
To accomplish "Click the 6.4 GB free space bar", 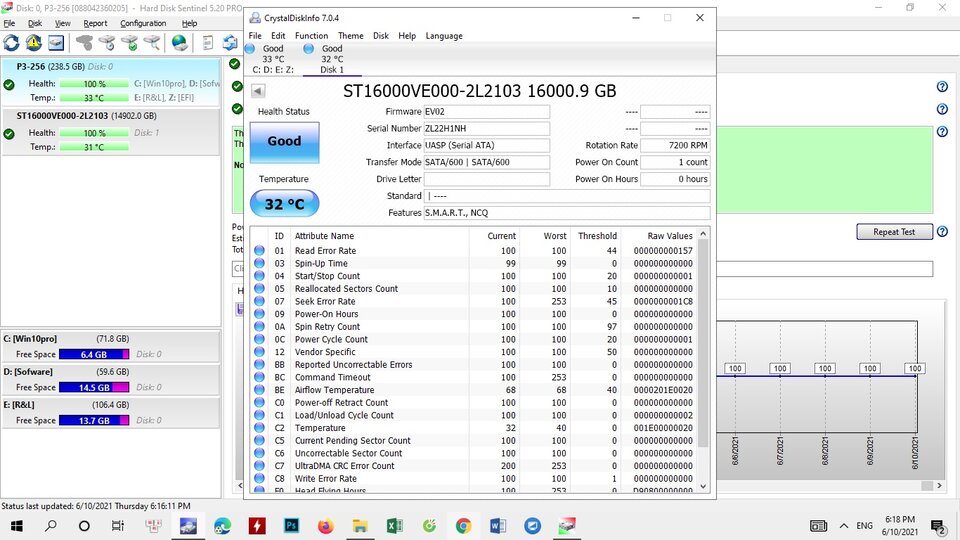I will pos(94,354).
